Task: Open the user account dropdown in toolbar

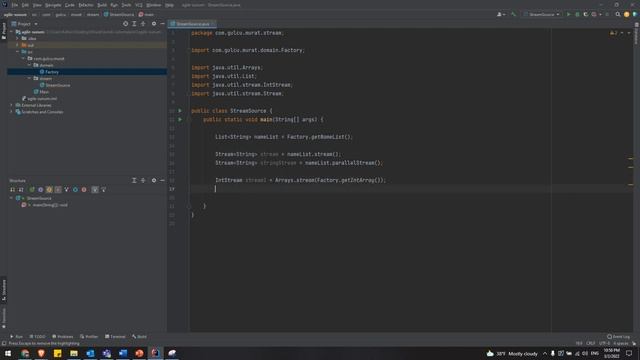Action: (x=501, y=14)
